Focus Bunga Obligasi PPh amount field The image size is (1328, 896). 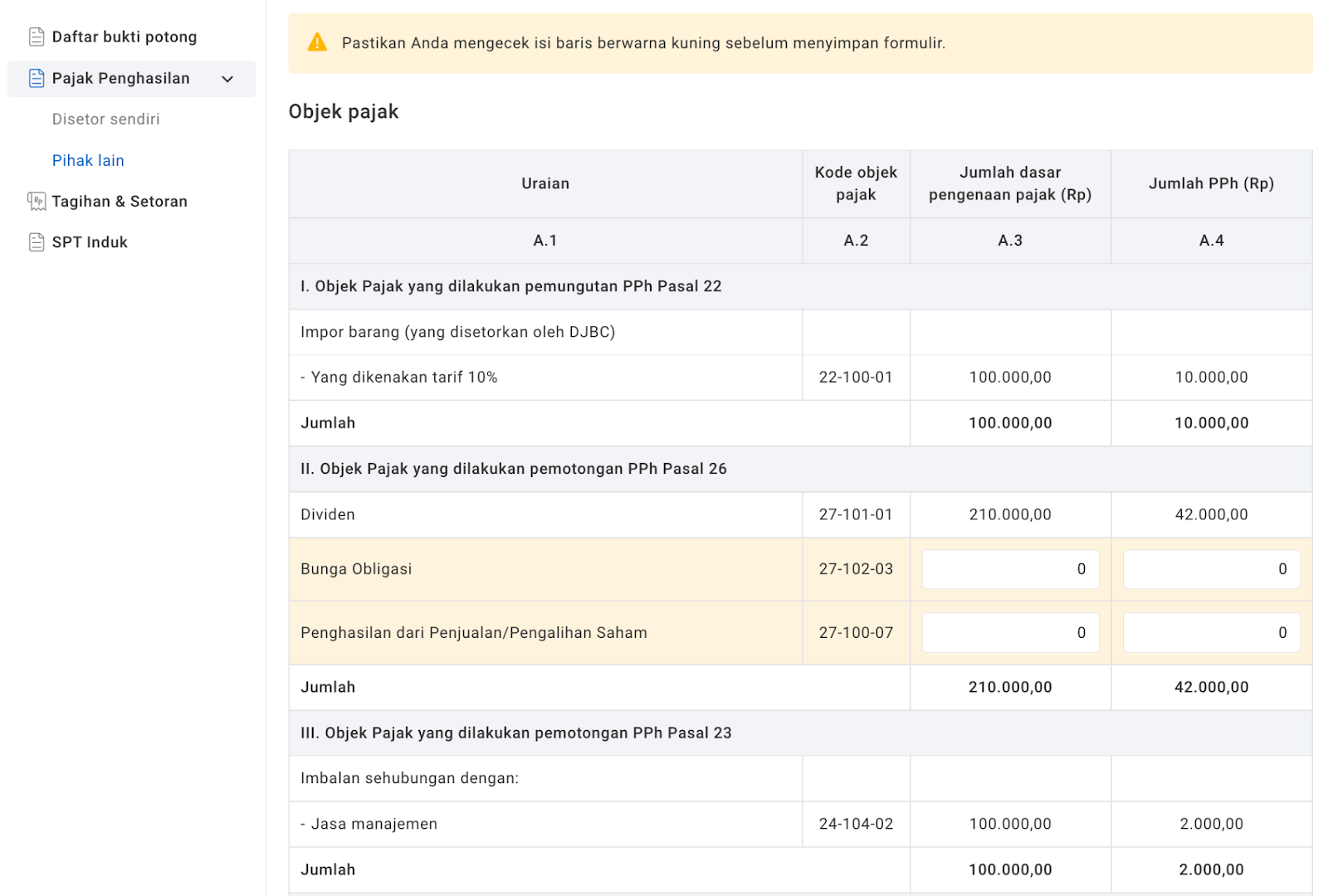pos(1211,569)
